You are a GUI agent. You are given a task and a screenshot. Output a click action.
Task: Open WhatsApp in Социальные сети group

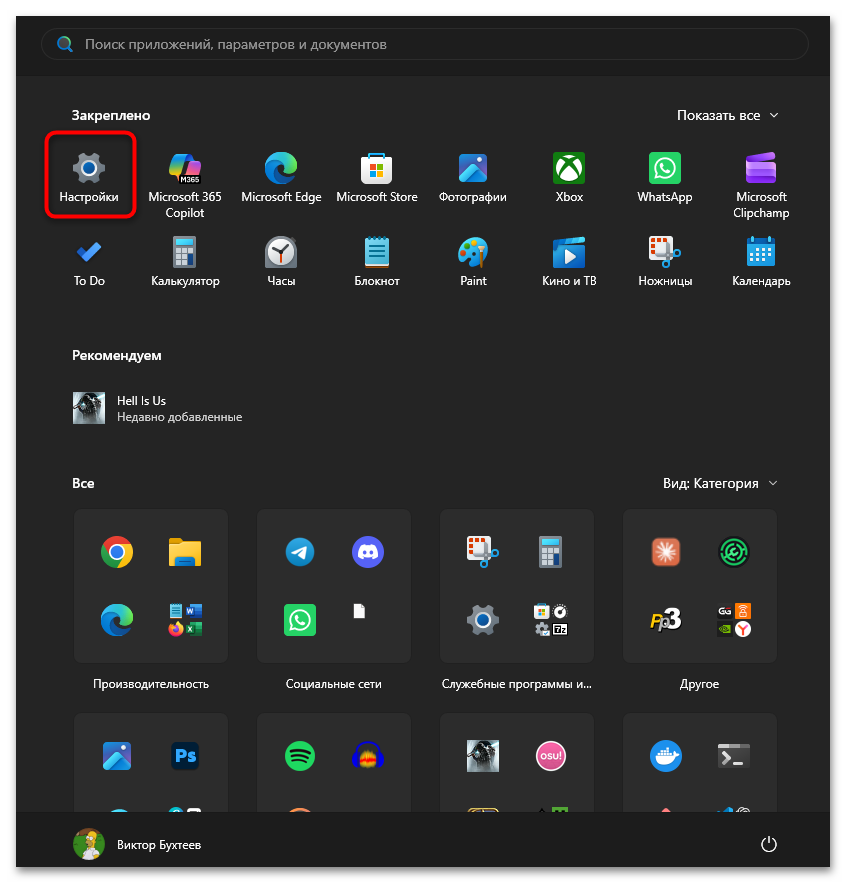coord(300,620)
